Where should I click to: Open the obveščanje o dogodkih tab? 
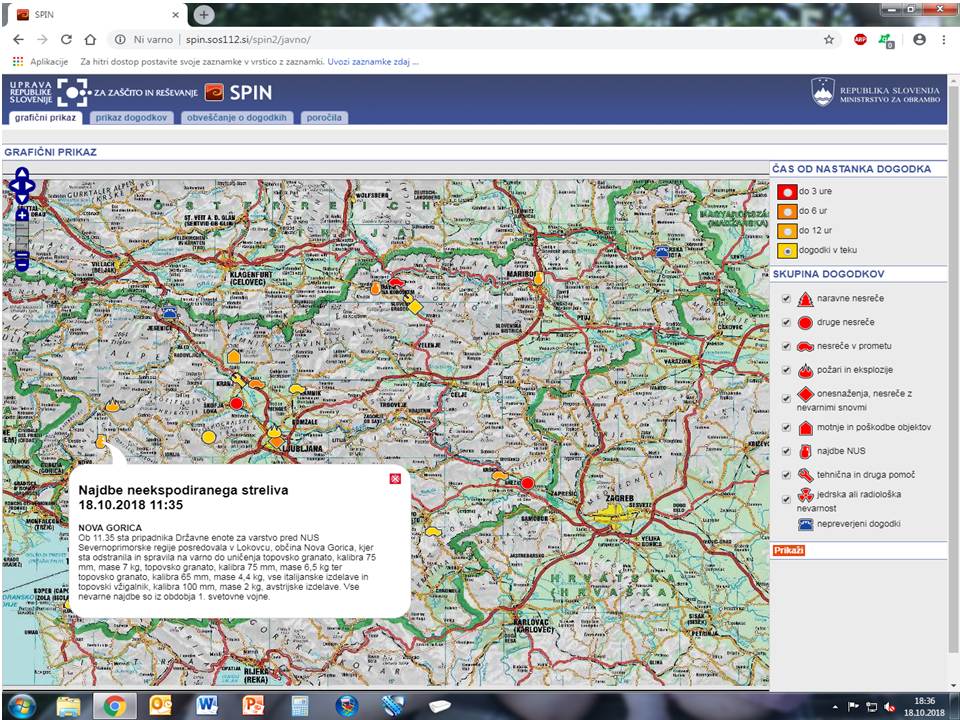coord(237,118)
